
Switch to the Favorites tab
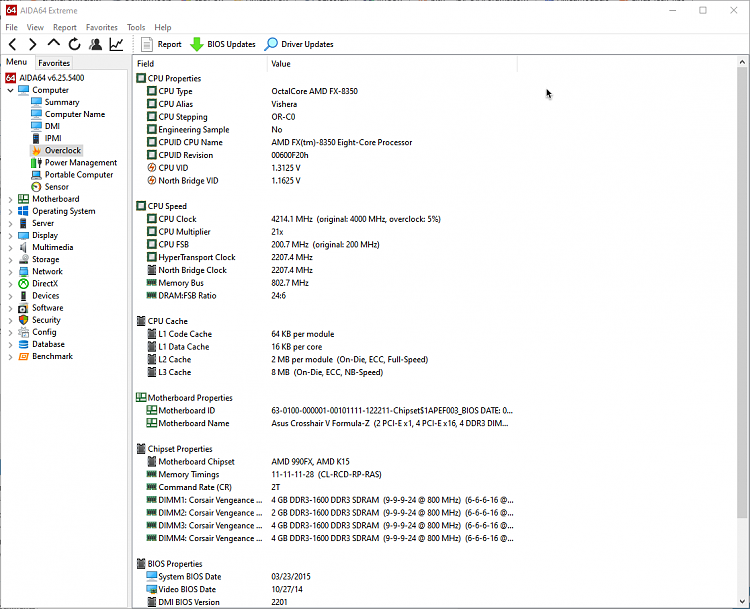[x=54, y=63]
